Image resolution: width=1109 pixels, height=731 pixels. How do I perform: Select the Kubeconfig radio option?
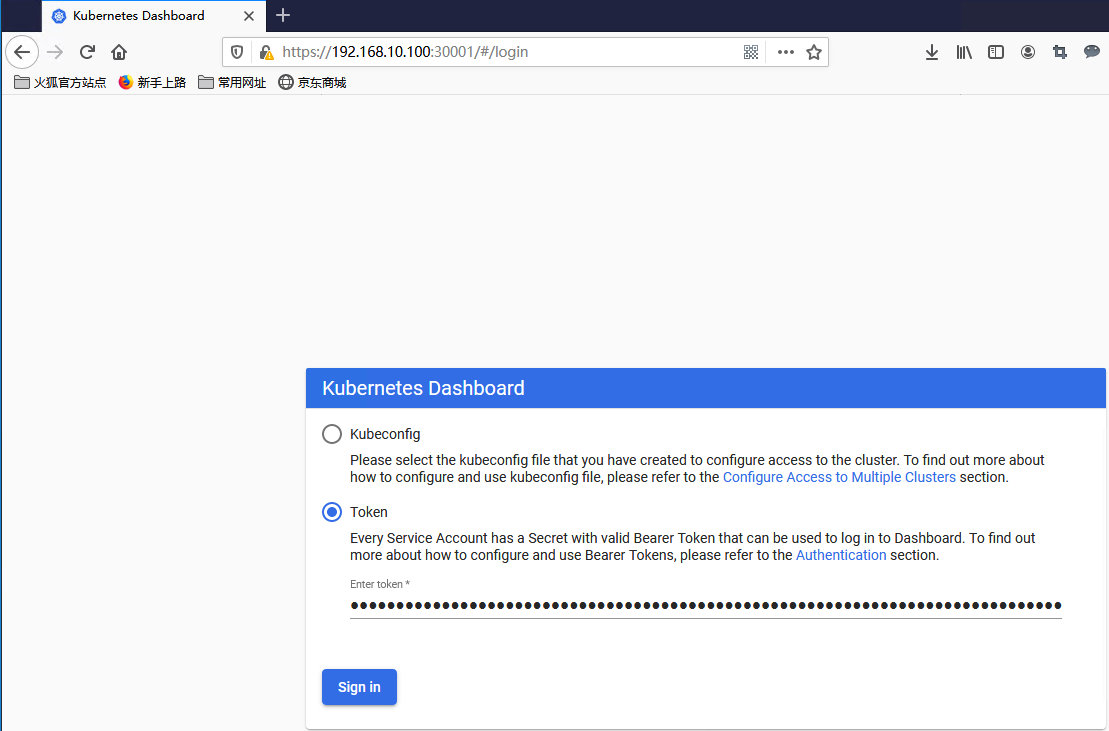[x=332, y=434]
